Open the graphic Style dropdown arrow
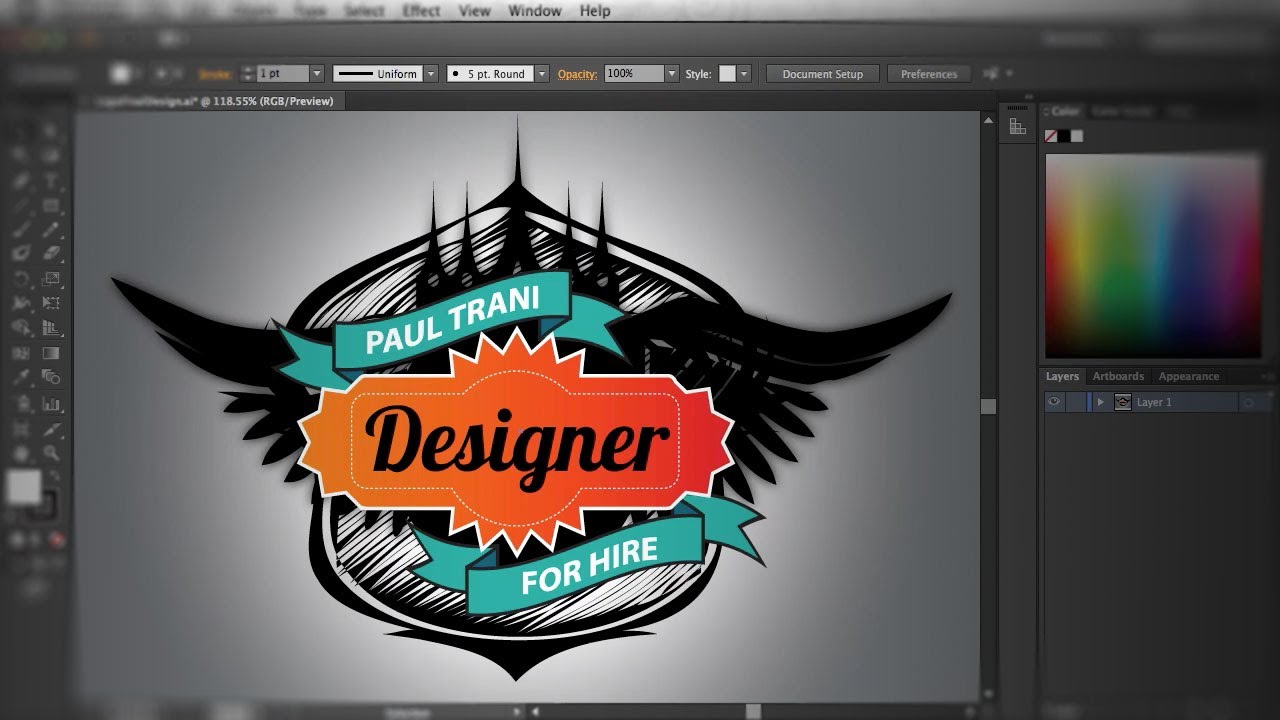The width and height of the screenshot is (1280, 720). (744, 74)
